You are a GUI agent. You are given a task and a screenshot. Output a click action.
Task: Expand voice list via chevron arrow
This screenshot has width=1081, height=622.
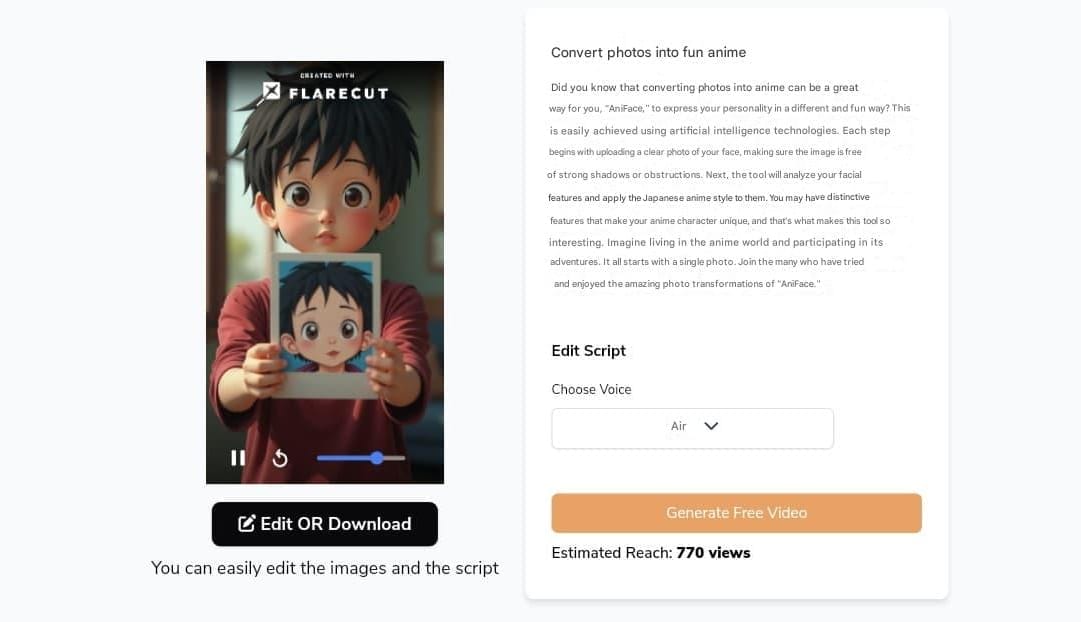pos(711,426)
